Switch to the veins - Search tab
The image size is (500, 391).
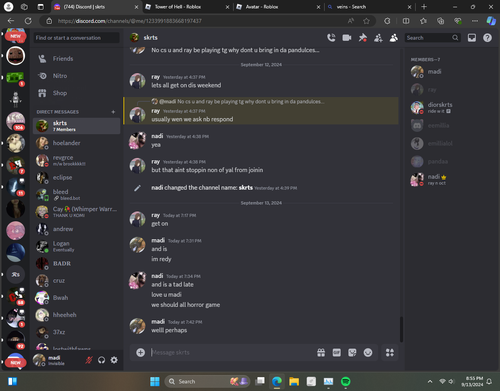[x=369, y=7]
